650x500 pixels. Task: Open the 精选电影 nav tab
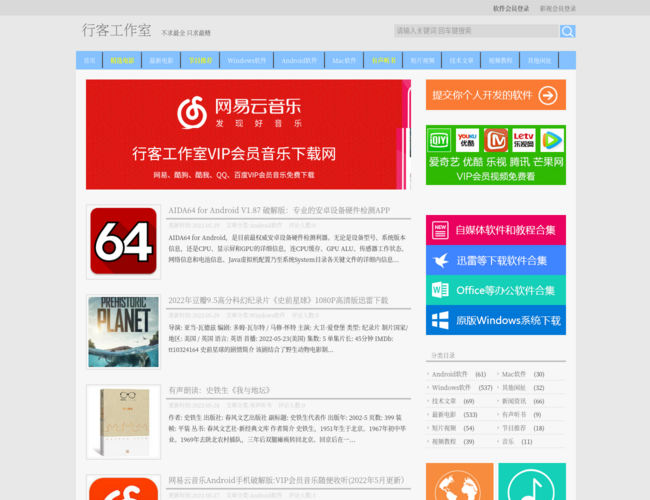[122, 61]
